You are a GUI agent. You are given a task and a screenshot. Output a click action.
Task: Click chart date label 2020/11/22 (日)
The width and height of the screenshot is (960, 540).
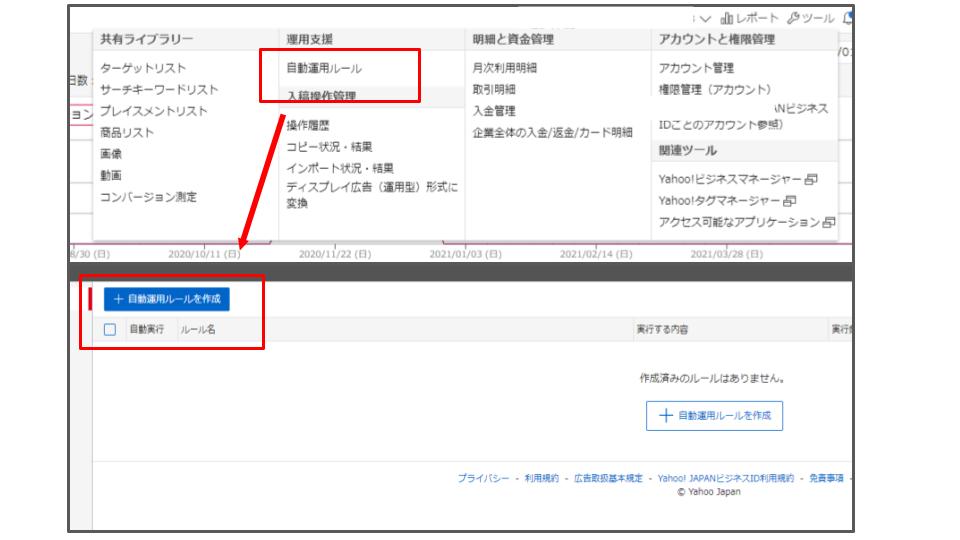tap(335, 254)
